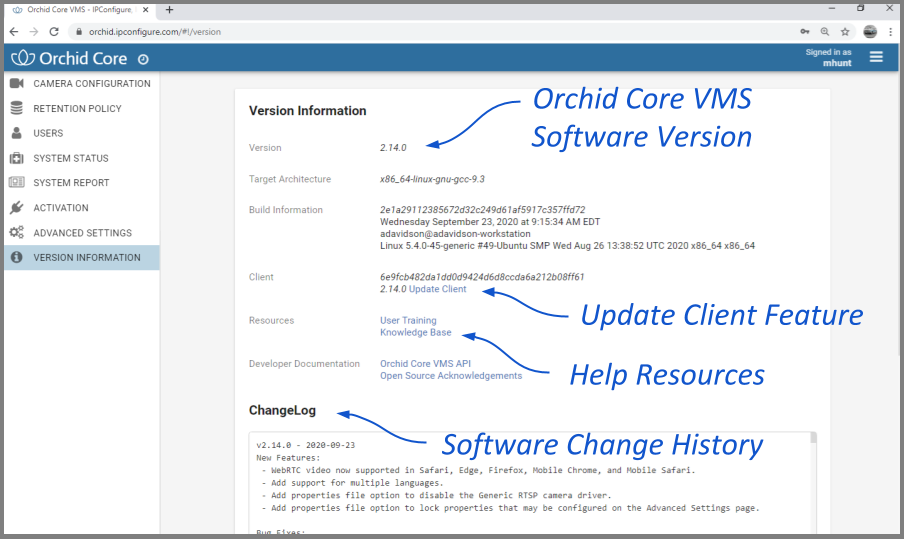
Task: Open System Status page
Action: [x=82, y=158]
